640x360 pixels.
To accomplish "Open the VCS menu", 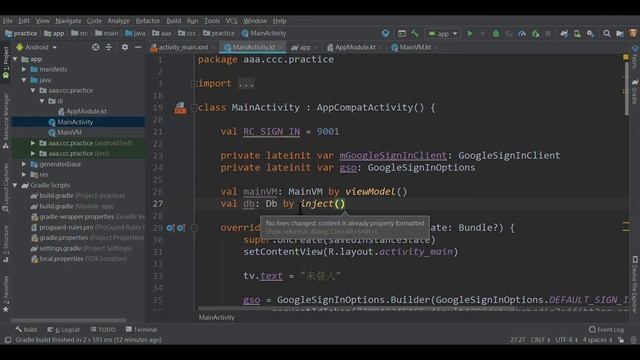I will pos(231,21).
